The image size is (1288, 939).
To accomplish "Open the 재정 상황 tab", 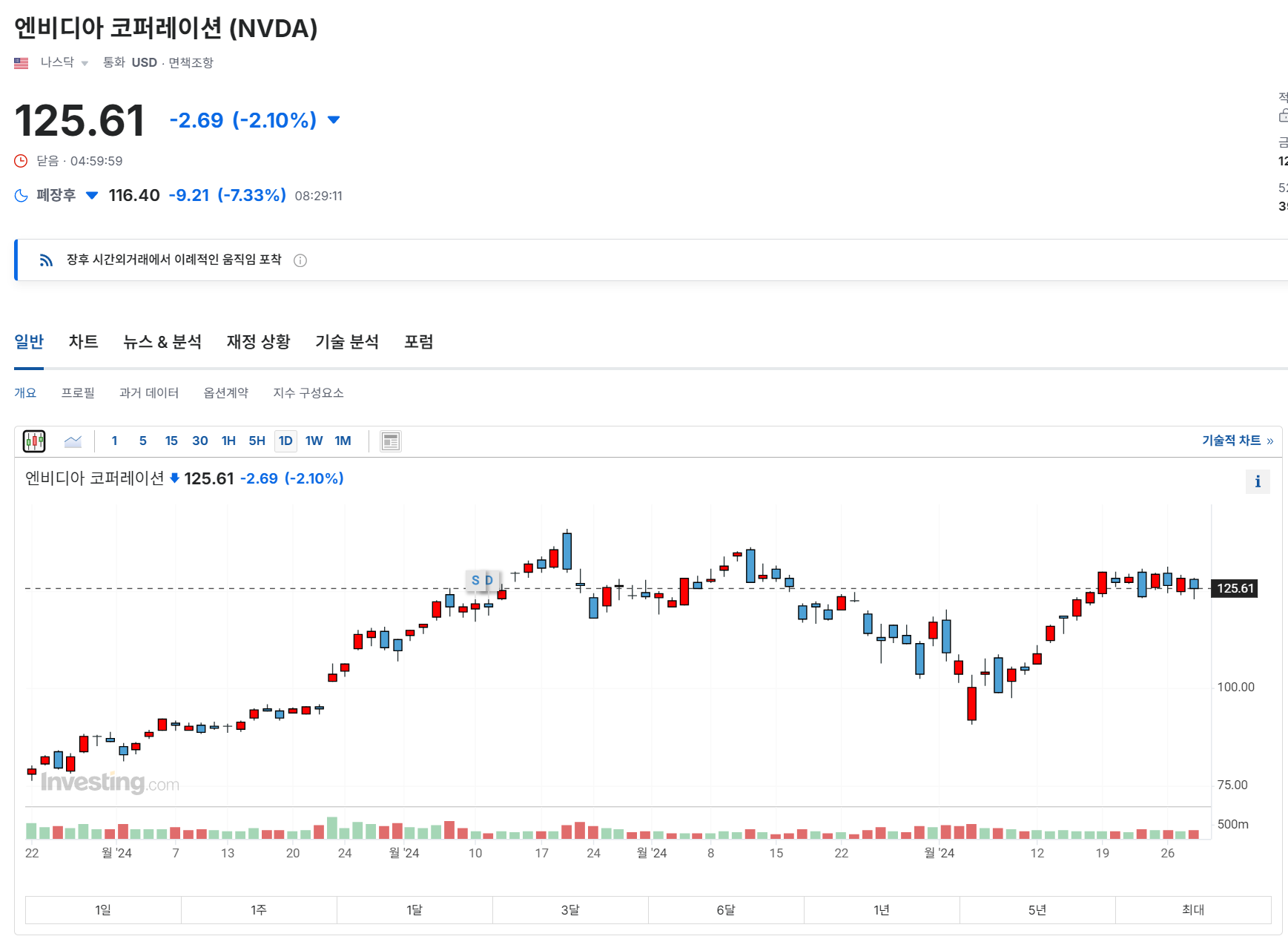I will (259, 342).
